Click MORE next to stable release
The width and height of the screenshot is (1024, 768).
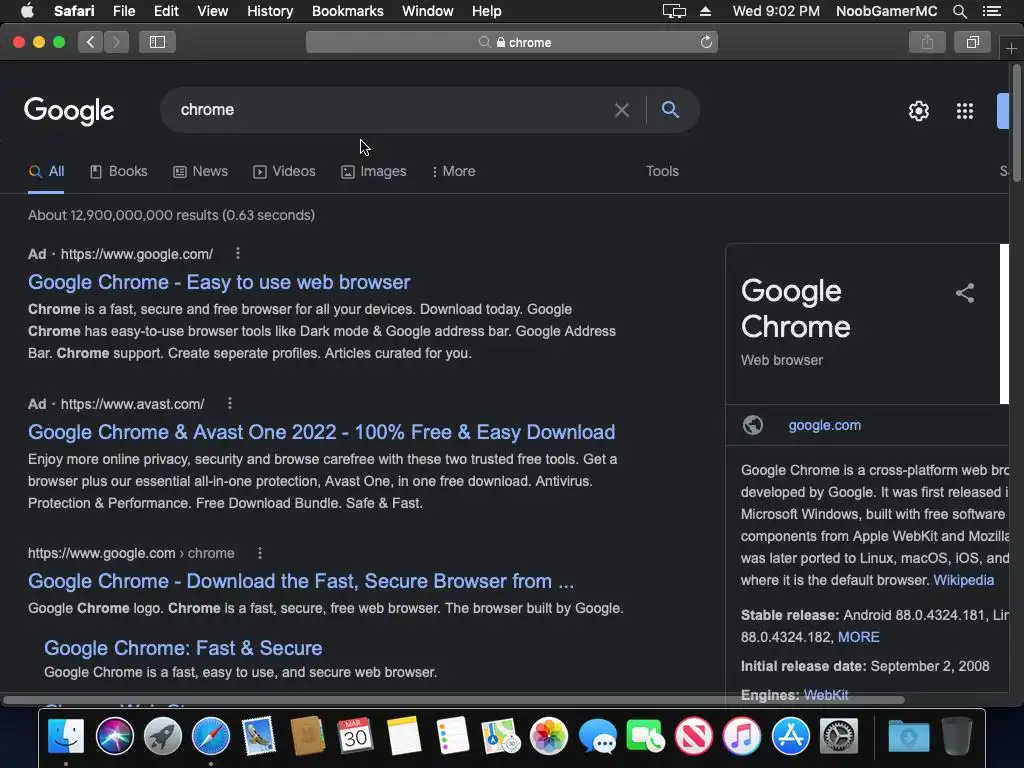click(x=858, y=637)
